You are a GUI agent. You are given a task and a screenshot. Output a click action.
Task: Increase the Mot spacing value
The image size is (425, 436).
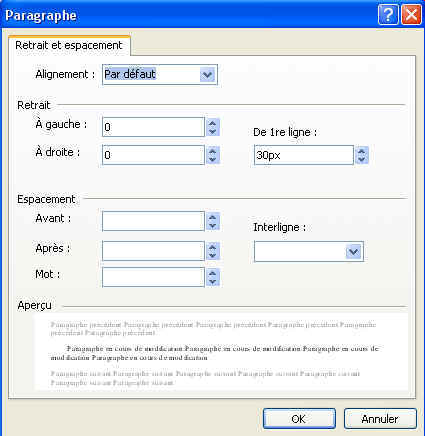213,273
